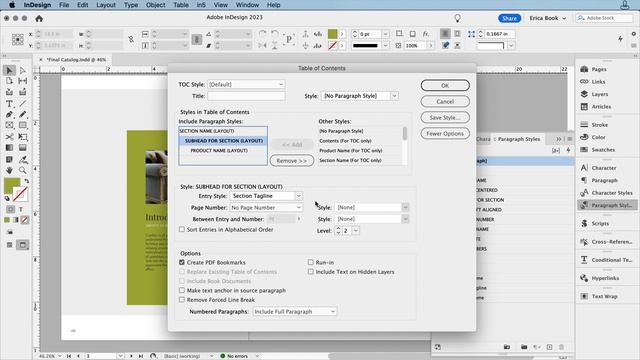Open the Layout menu
The height and width of the screenshot is (360, 640).
coord(106,5)
